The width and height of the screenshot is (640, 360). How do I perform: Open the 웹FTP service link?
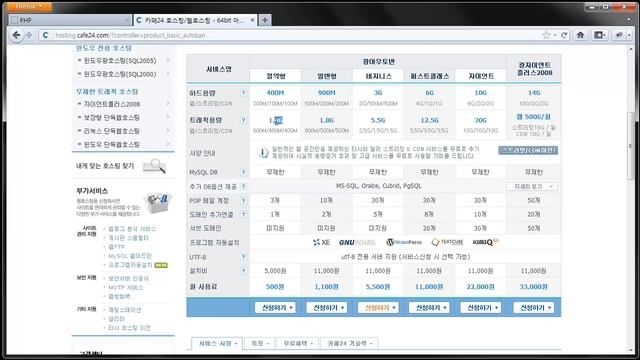pyautogui.click(x=116, y=247)
